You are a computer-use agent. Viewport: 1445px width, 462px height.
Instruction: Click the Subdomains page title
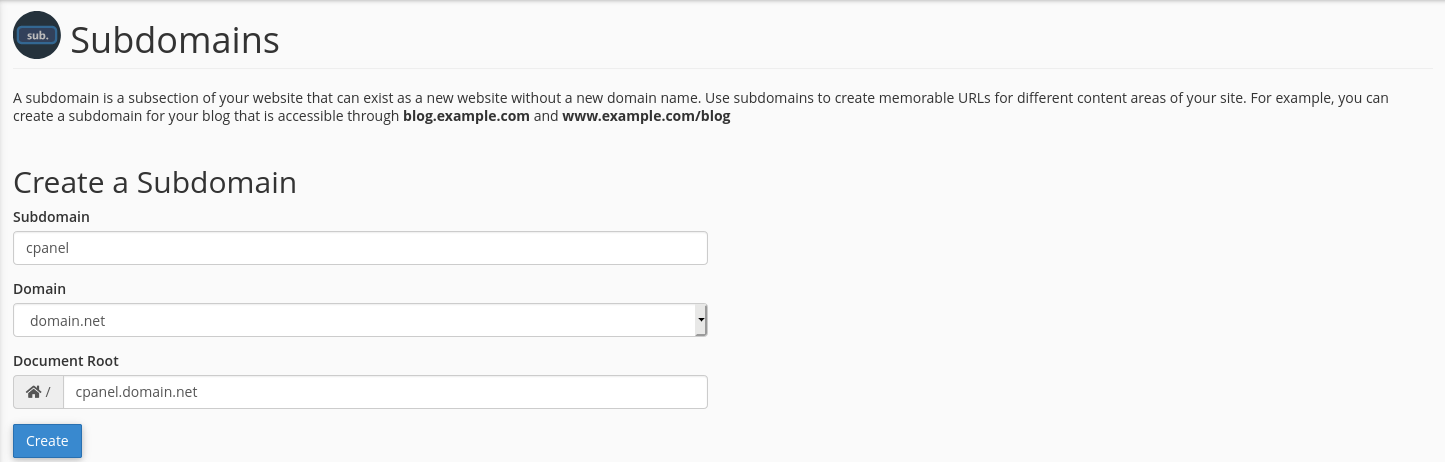(x=174, y=40)
